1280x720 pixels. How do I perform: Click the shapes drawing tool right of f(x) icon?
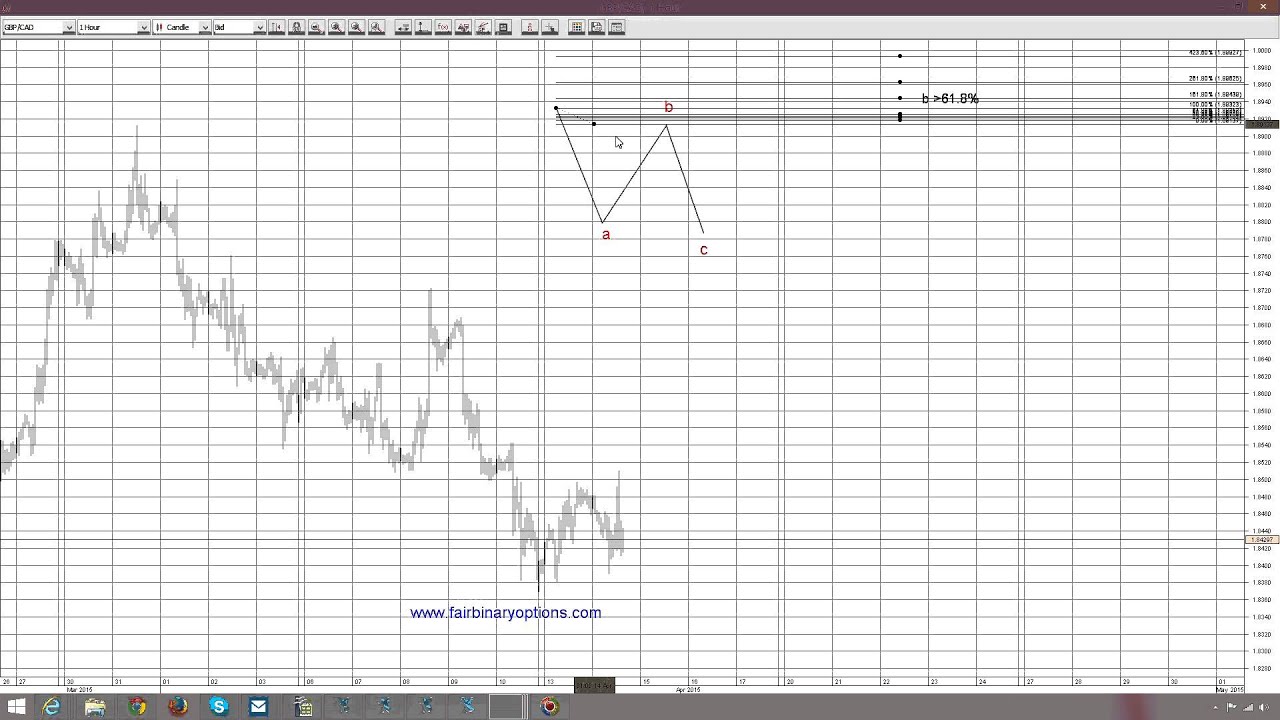463,27
